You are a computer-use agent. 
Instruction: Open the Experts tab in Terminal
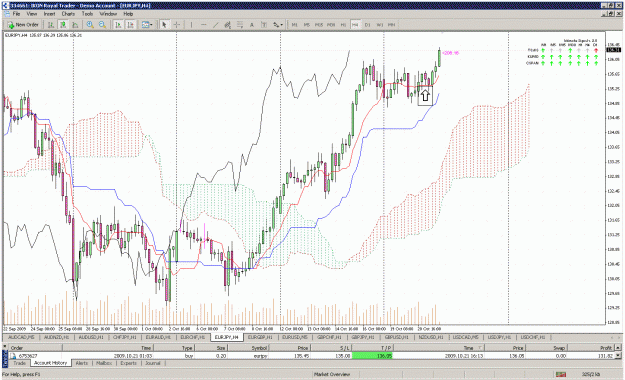(x=128, y=363)
